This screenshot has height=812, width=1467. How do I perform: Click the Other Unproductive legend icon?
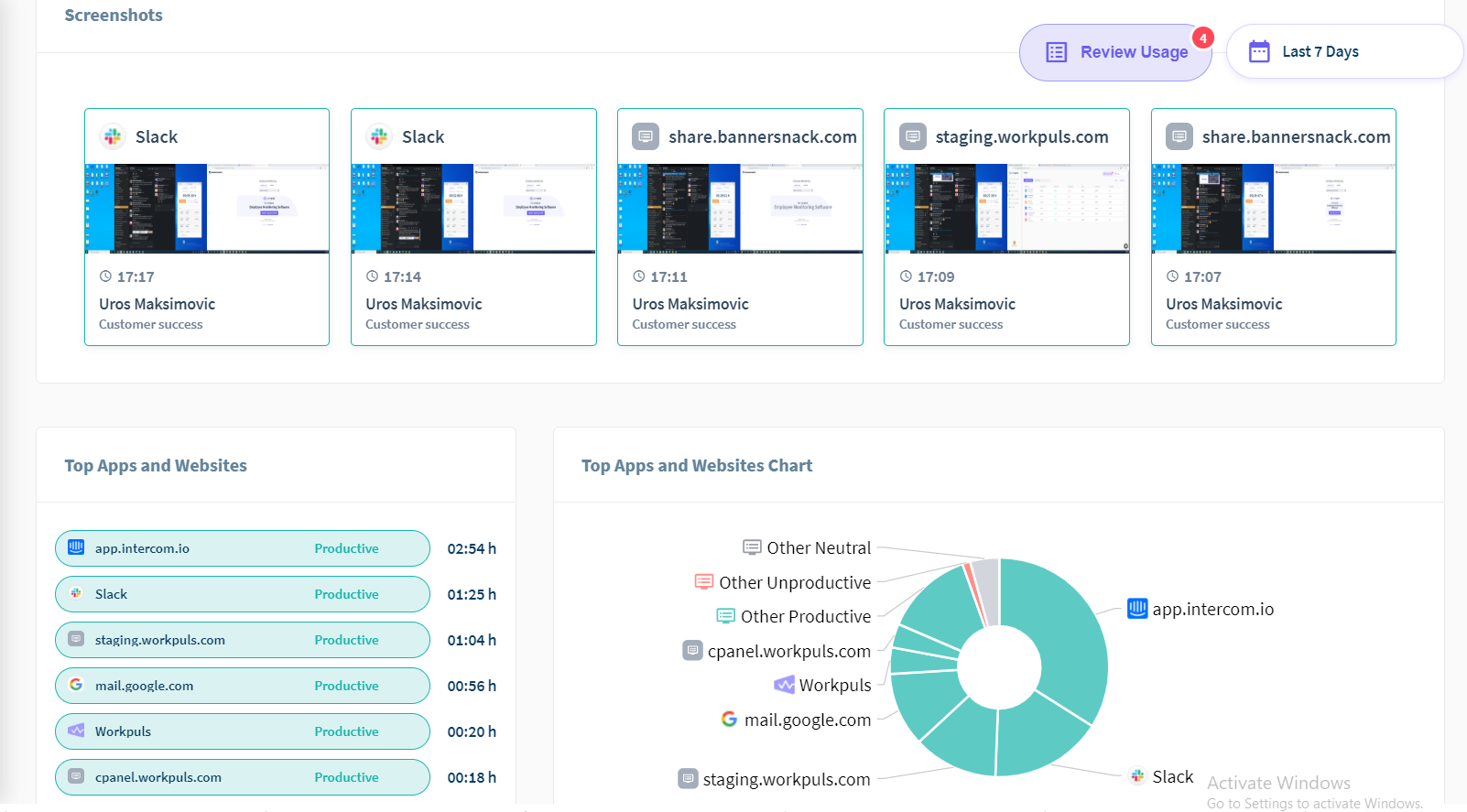[x=703, y=582]
